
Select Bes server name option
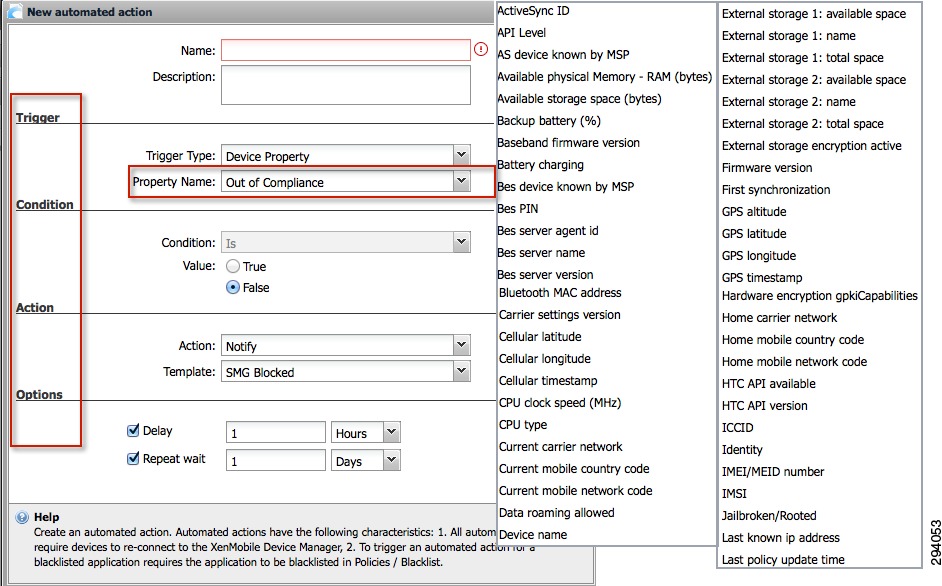tap(541, 253)
